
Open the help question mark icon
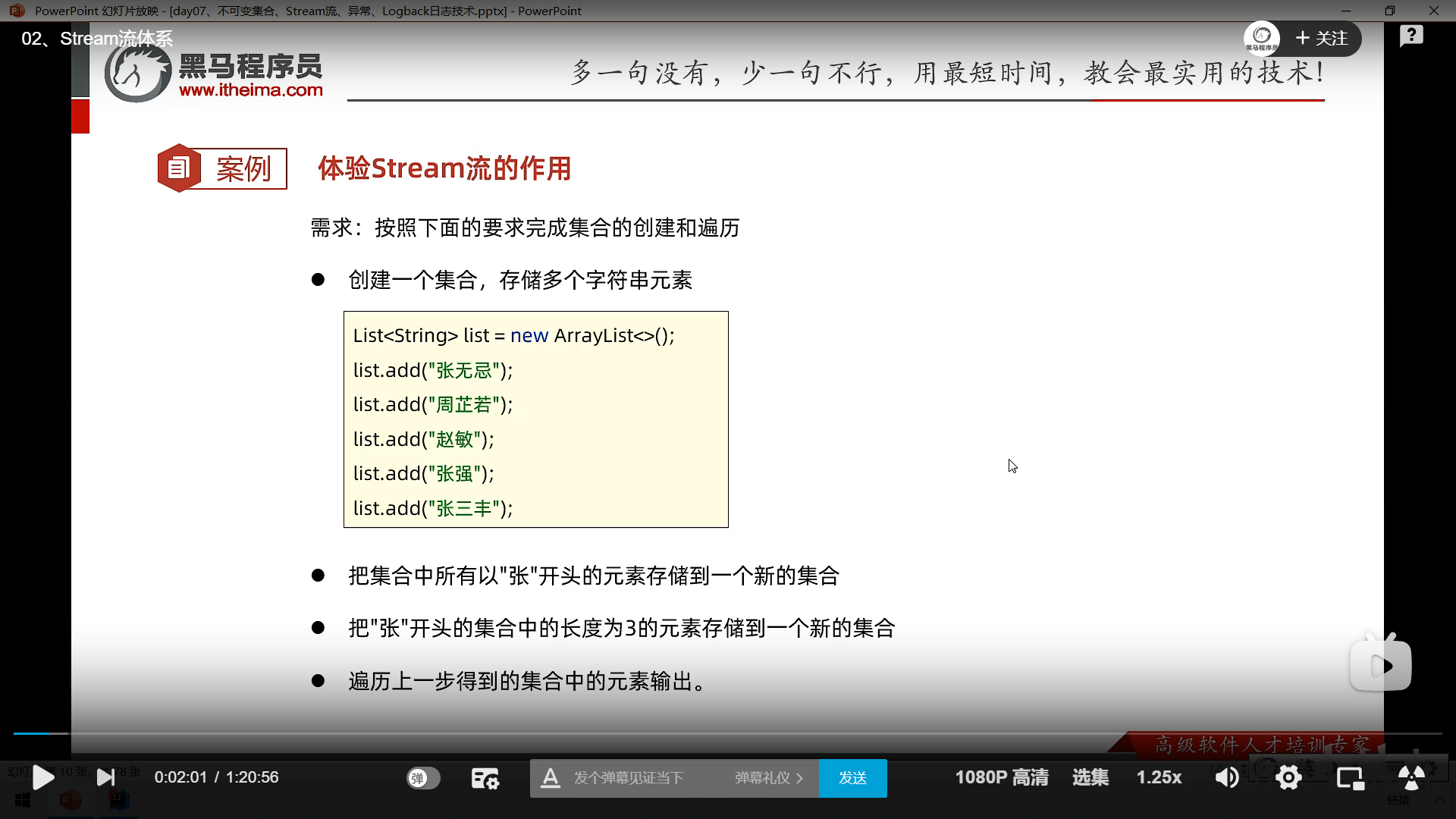tap(1410, 36)
